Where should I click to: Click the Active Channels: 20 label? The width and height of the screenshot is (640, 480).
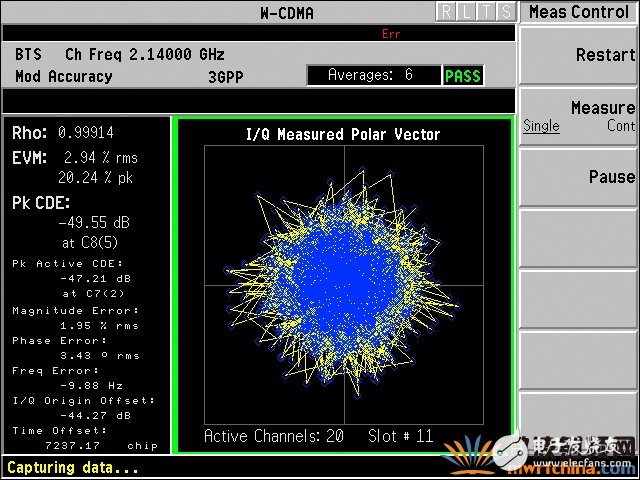tap(273, 436)
